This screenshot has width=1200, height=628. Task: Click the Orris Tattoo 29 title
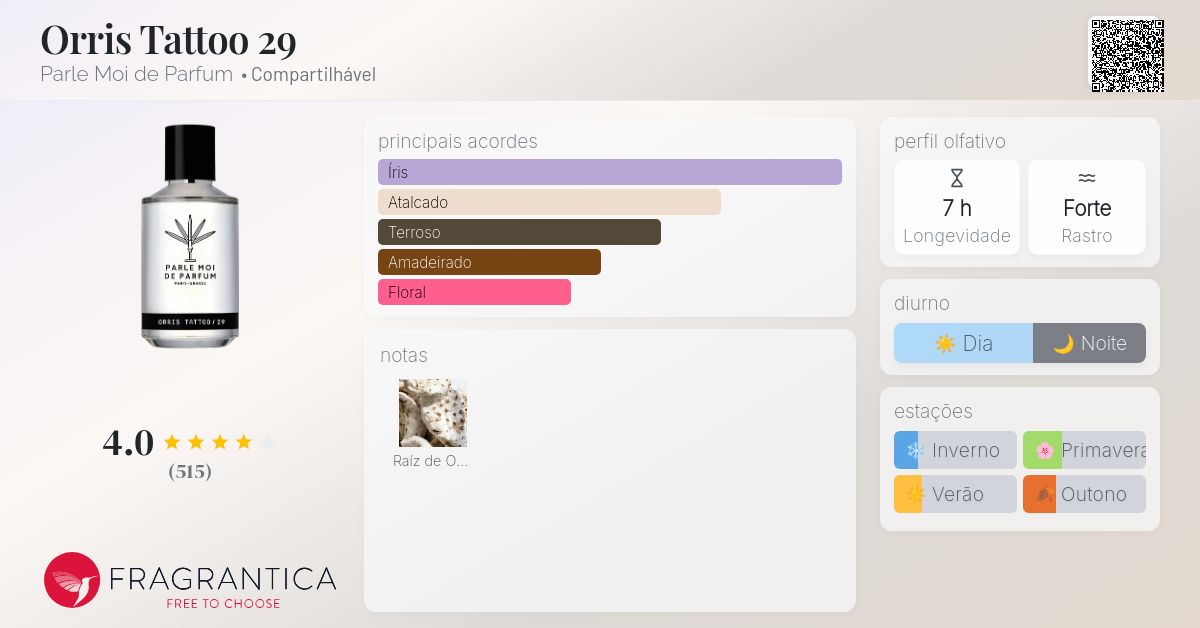(168, 40)
